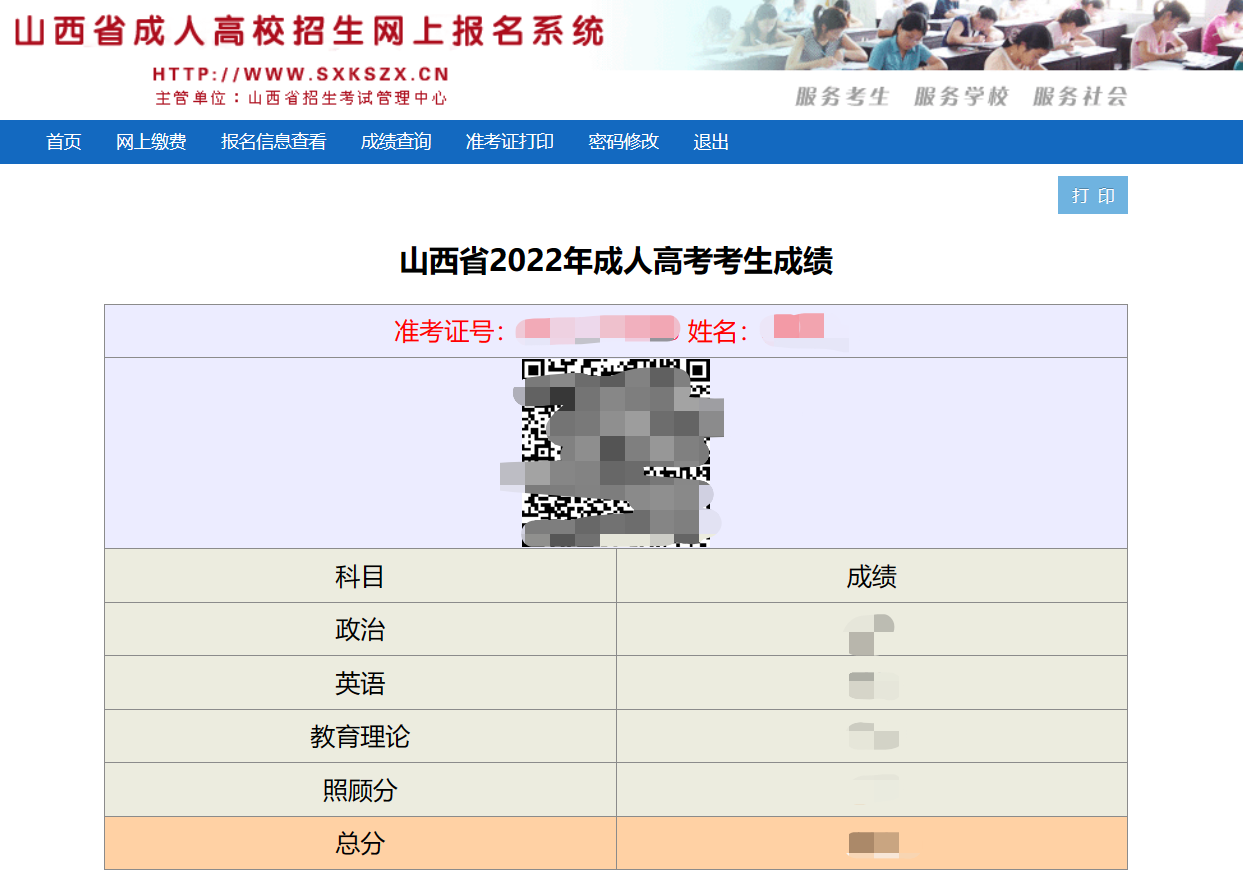Screen dimensions: 1243x892
Task: Select the 政治 subject row cell
Action: pos(360,630)
